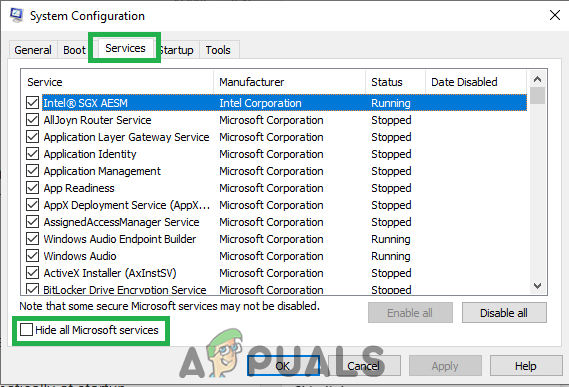Switch to the General tab
Viewport: 569px width, 387px height.
[x=33, y=50]
